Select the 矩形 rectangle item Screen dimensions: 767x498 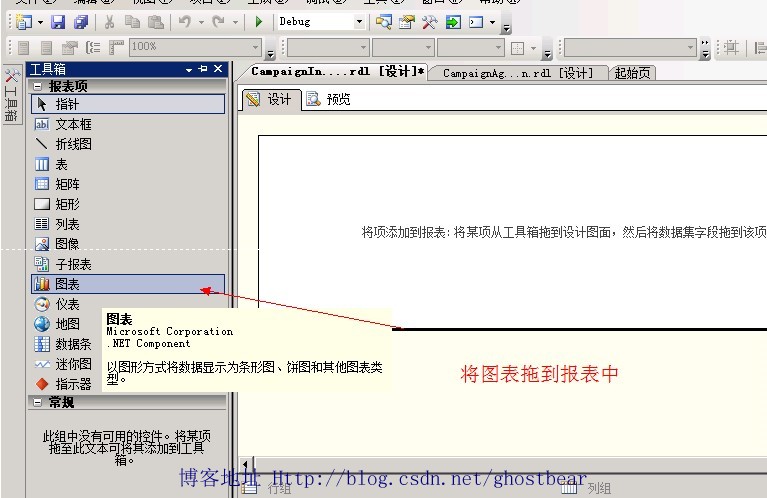[128, 204]
